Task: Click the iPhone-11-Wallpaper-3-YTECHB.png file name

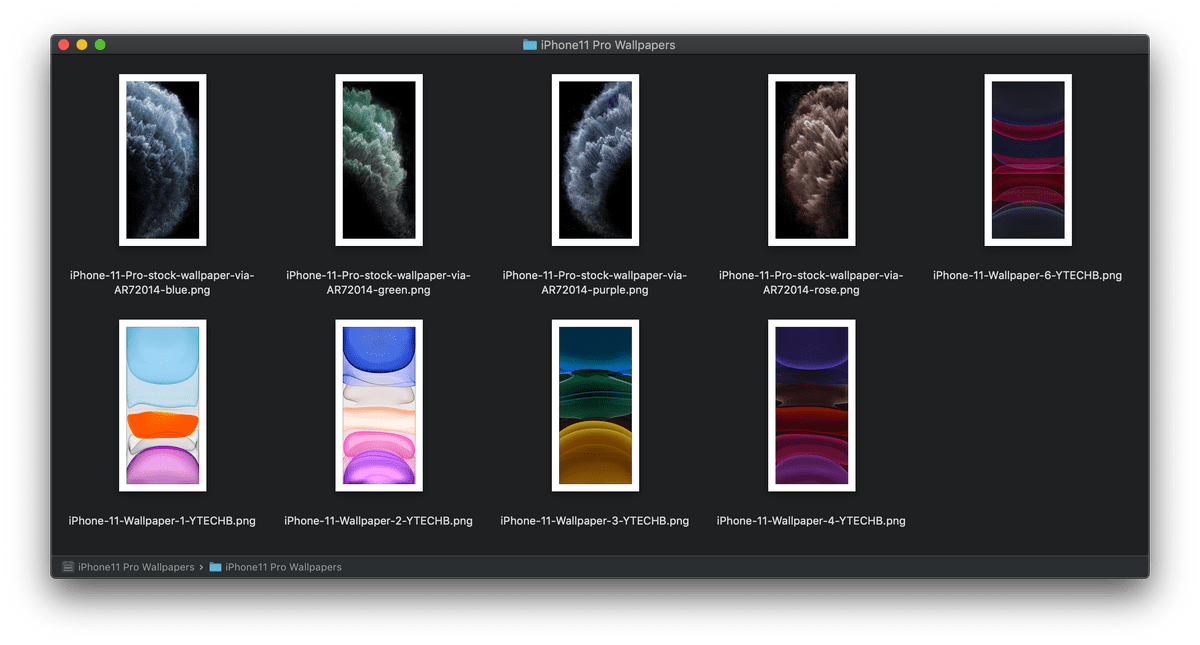Action: click(595, 521)
